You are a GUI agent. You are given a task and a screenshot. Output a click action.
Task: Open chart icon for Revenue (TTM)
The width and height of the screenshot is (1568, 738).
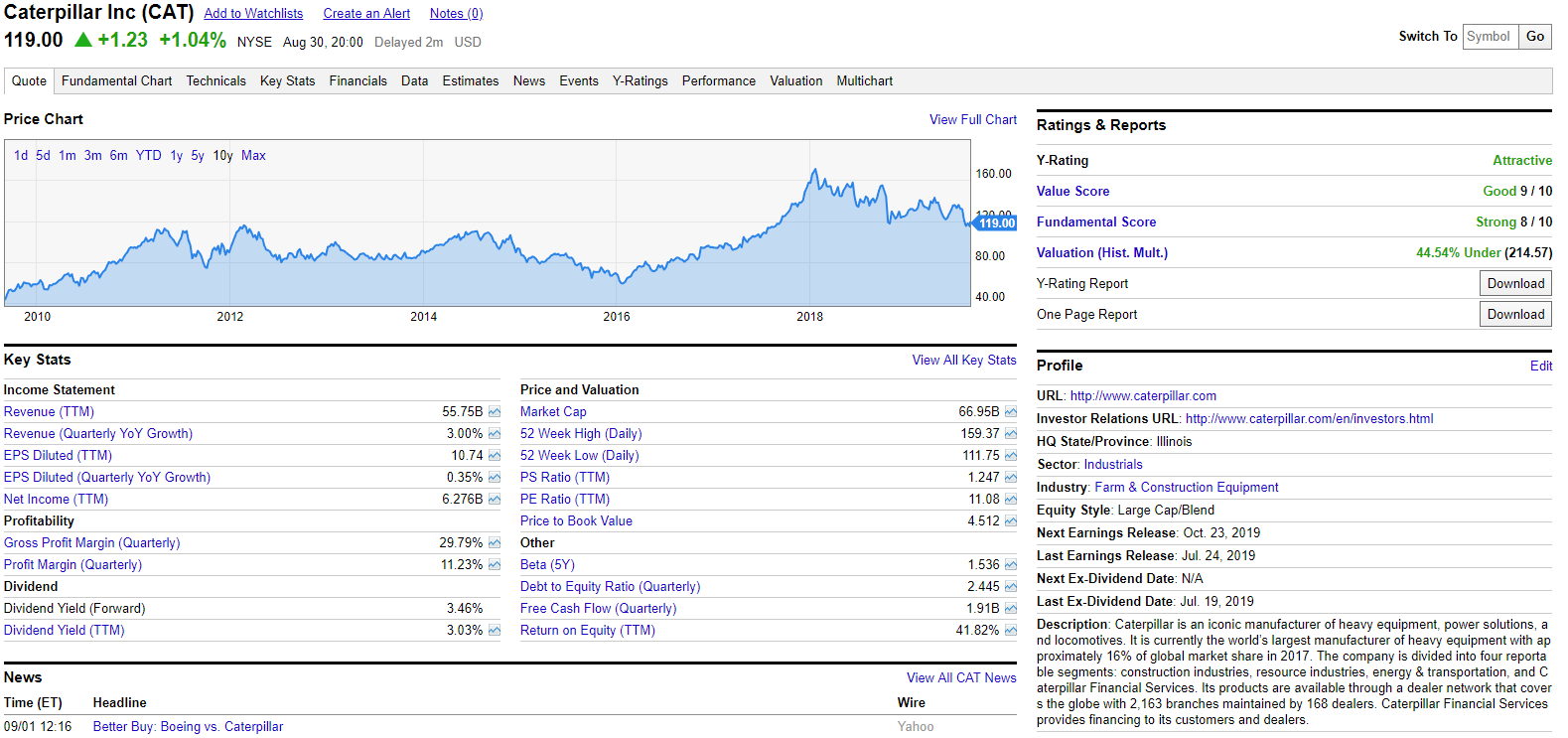coord(495,411)
